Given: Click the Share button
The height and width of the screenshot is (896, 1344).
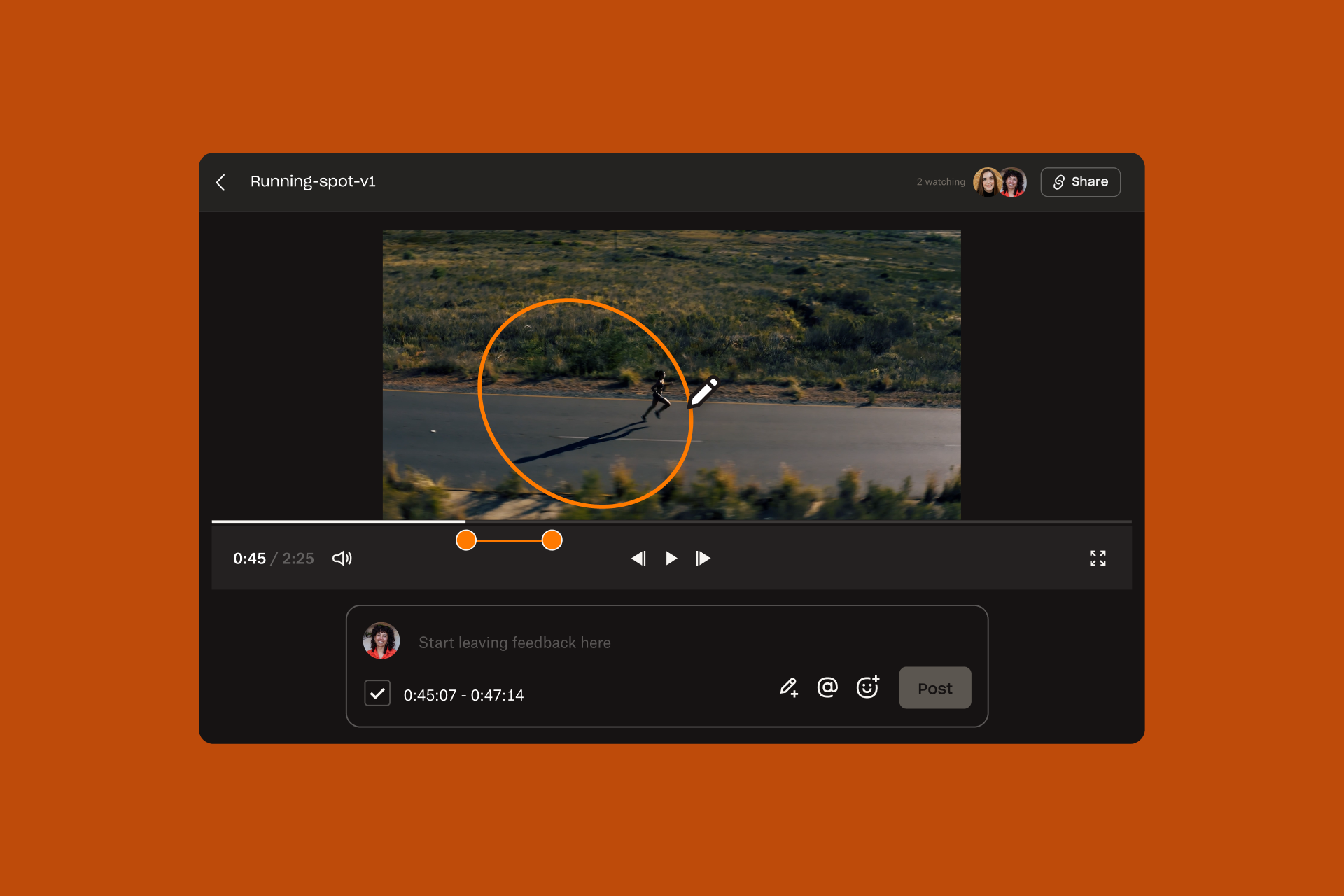Looking at the screenshot, I should click(x=1080, y=182).
